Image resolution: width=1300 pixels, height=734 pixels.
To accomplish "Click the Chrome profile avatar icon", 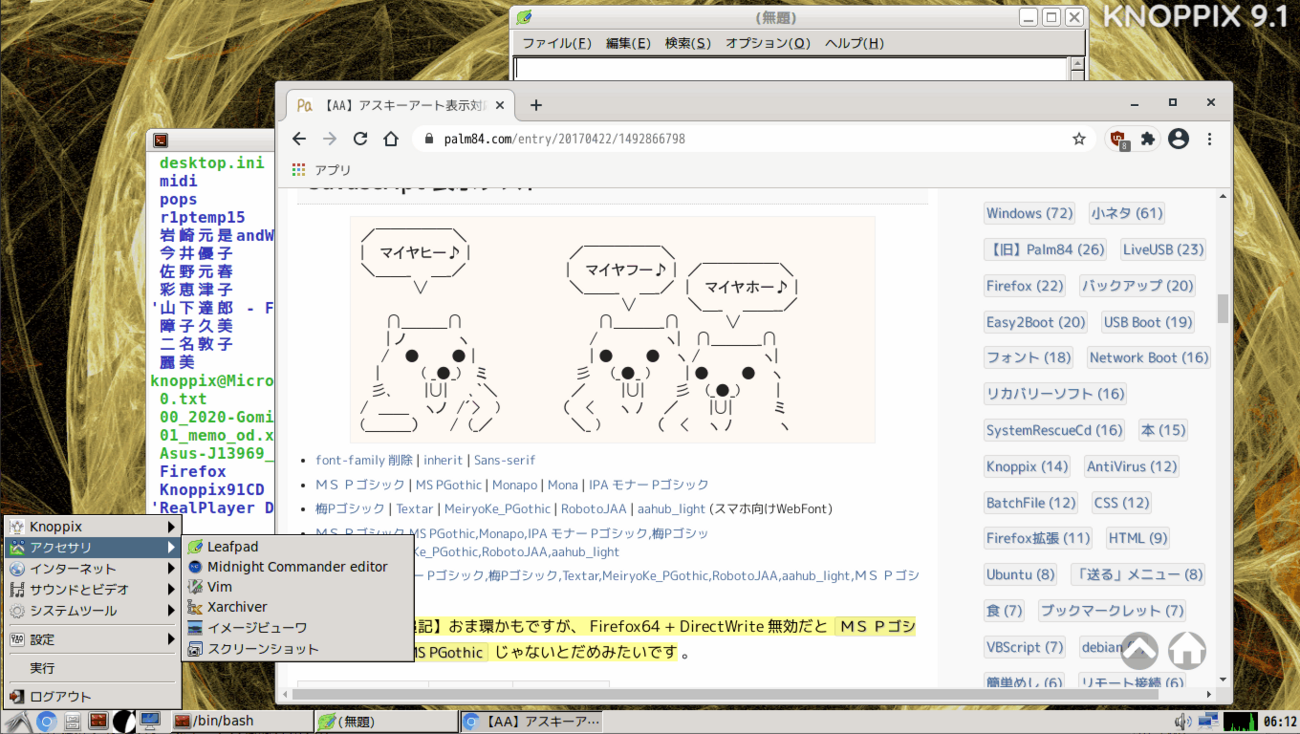I will (1178, 139).
